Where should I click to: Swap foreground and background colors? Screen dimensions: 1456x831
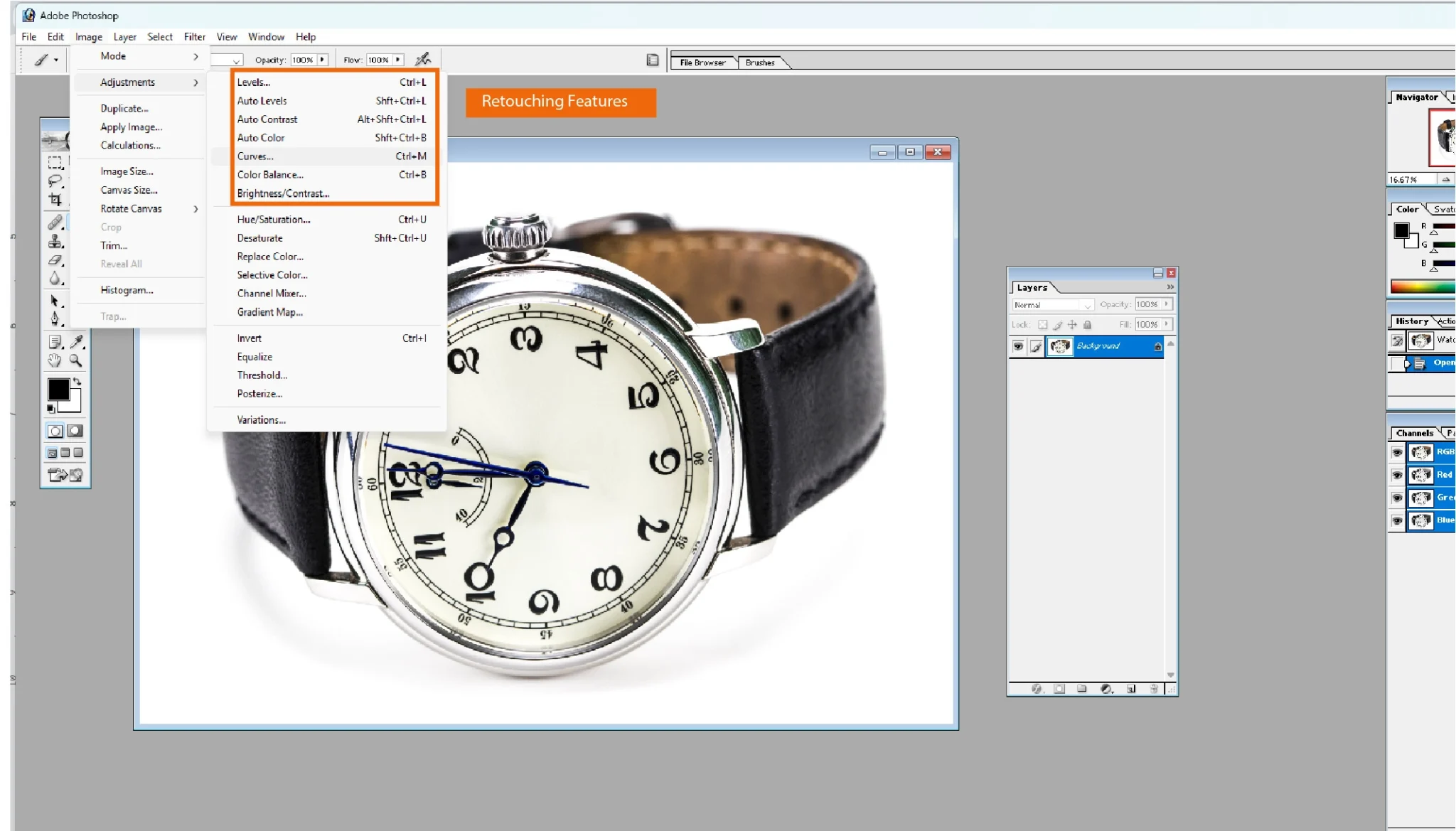click(x=77, y=382)
